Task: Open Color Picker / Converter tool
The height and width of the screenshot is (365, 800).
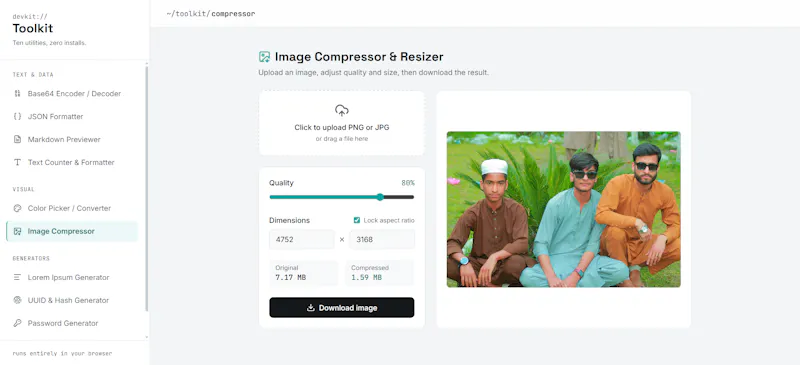Action: pos(72,208)
